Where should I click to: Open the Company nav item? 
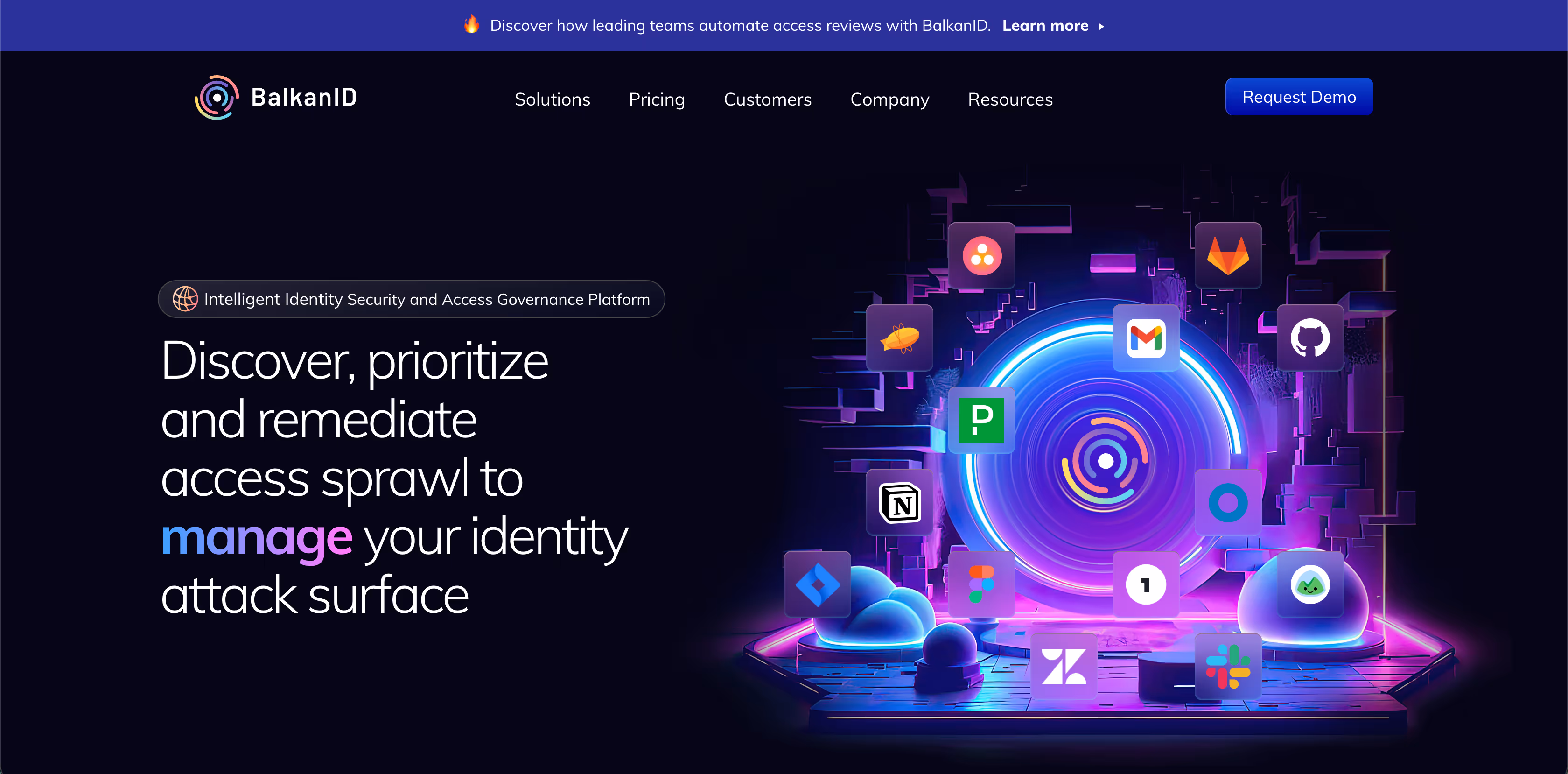click(x=889, y=99)
